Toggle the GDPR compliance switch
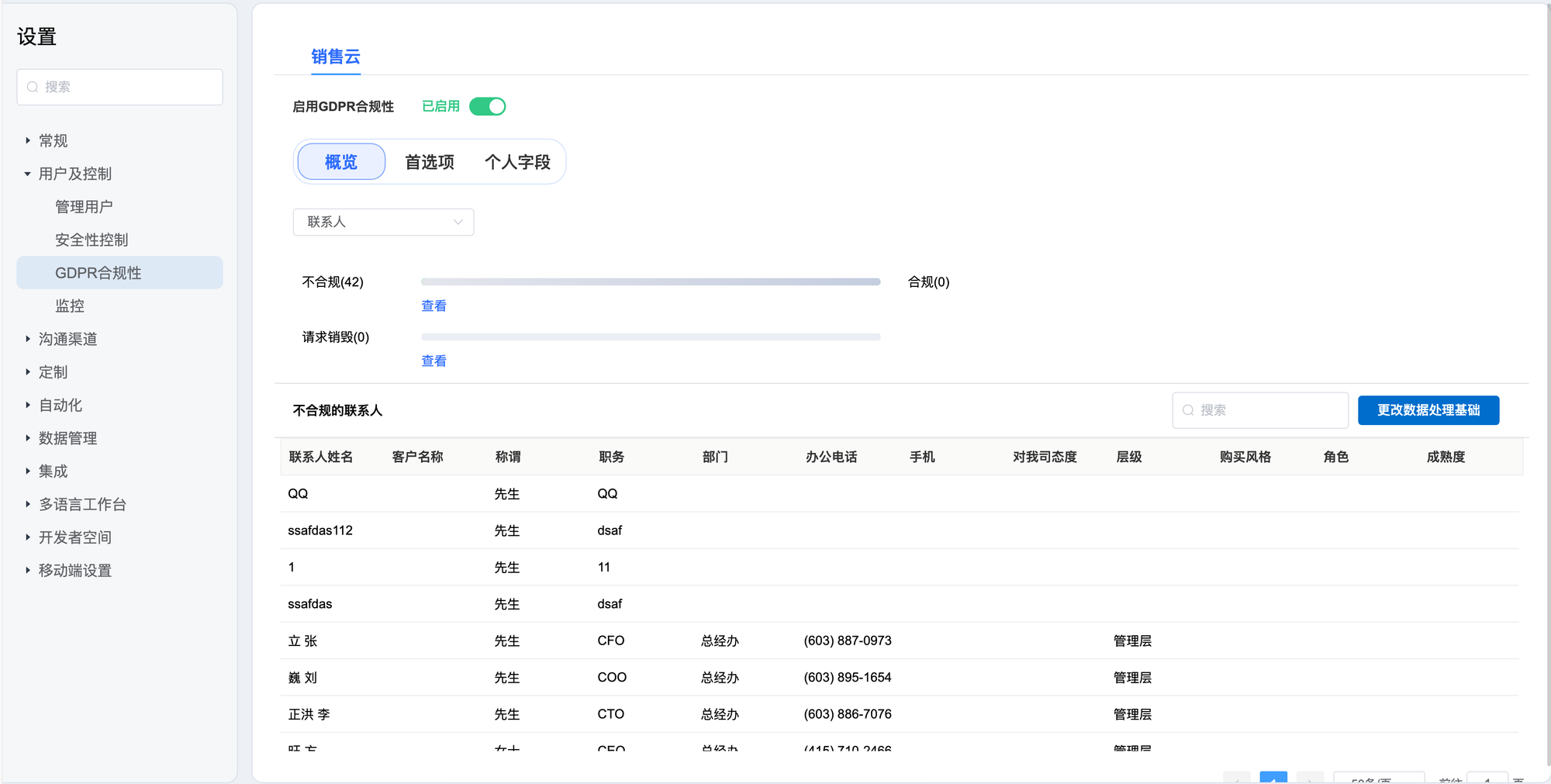The image size is (1551, 784). click(x=487, y=106)
